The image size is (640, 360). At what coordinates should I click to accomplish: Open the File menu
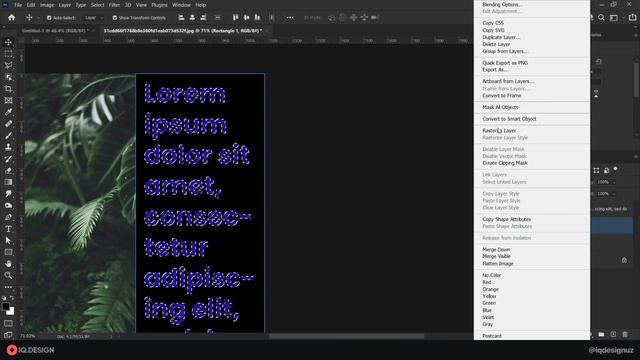(x=18, y=5)
